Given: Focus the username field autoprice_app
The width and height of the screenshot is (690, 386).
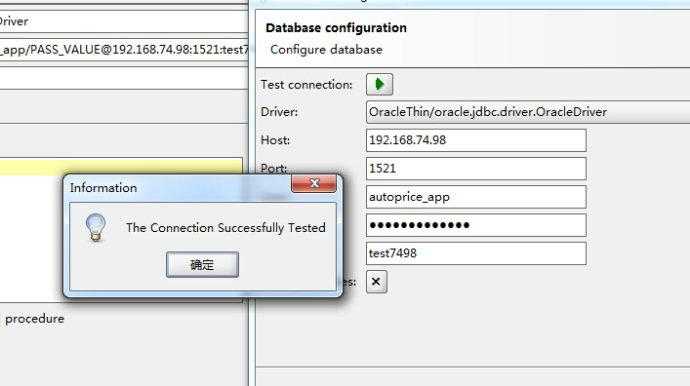Looking at the screenshot, I should [x=476, y=197].
